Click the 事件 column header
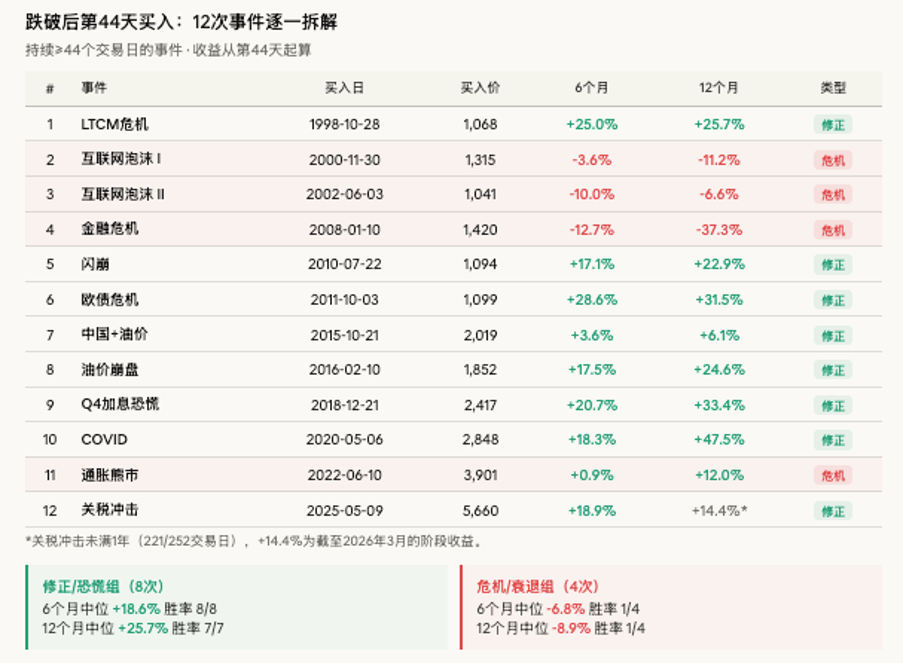The height and width of the screenshot is (664, 904). click(x=94, y=88)
